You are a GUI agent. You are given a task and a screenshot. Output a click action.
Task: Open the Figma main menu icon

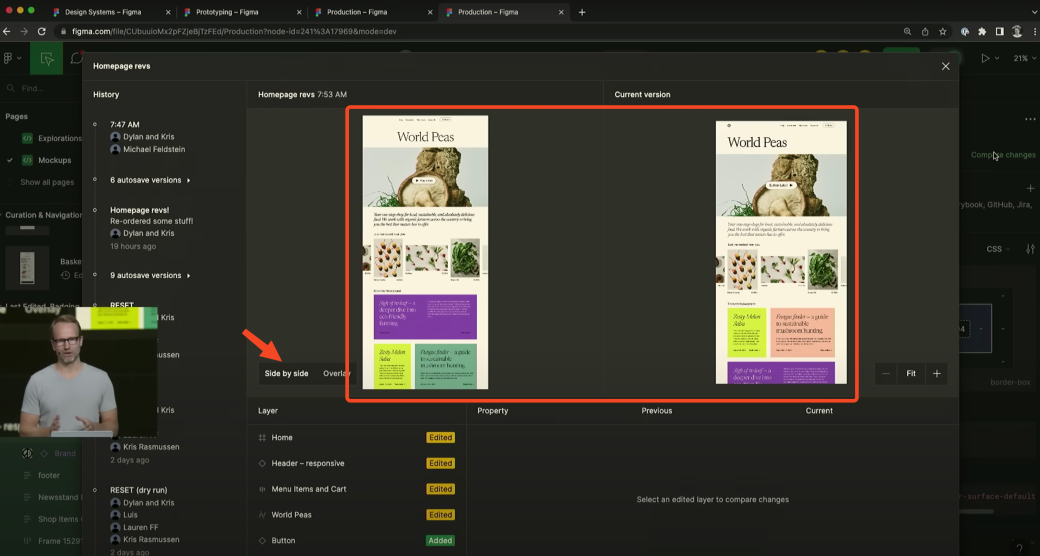click(x=11, y=58)
